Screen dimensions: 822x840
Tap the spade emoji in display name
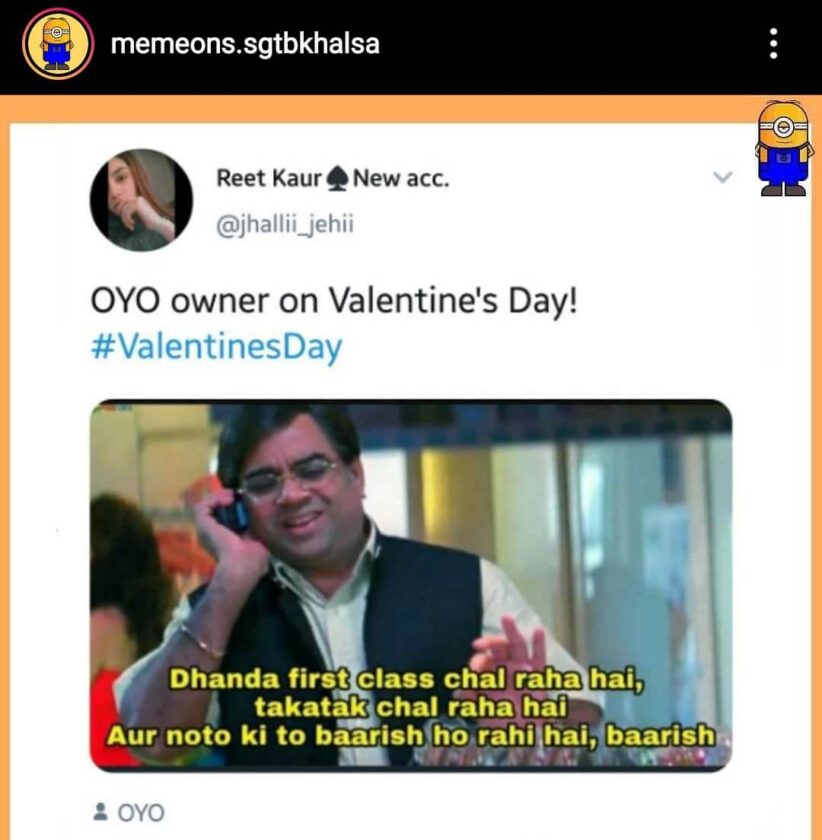(x=337, y=178)
